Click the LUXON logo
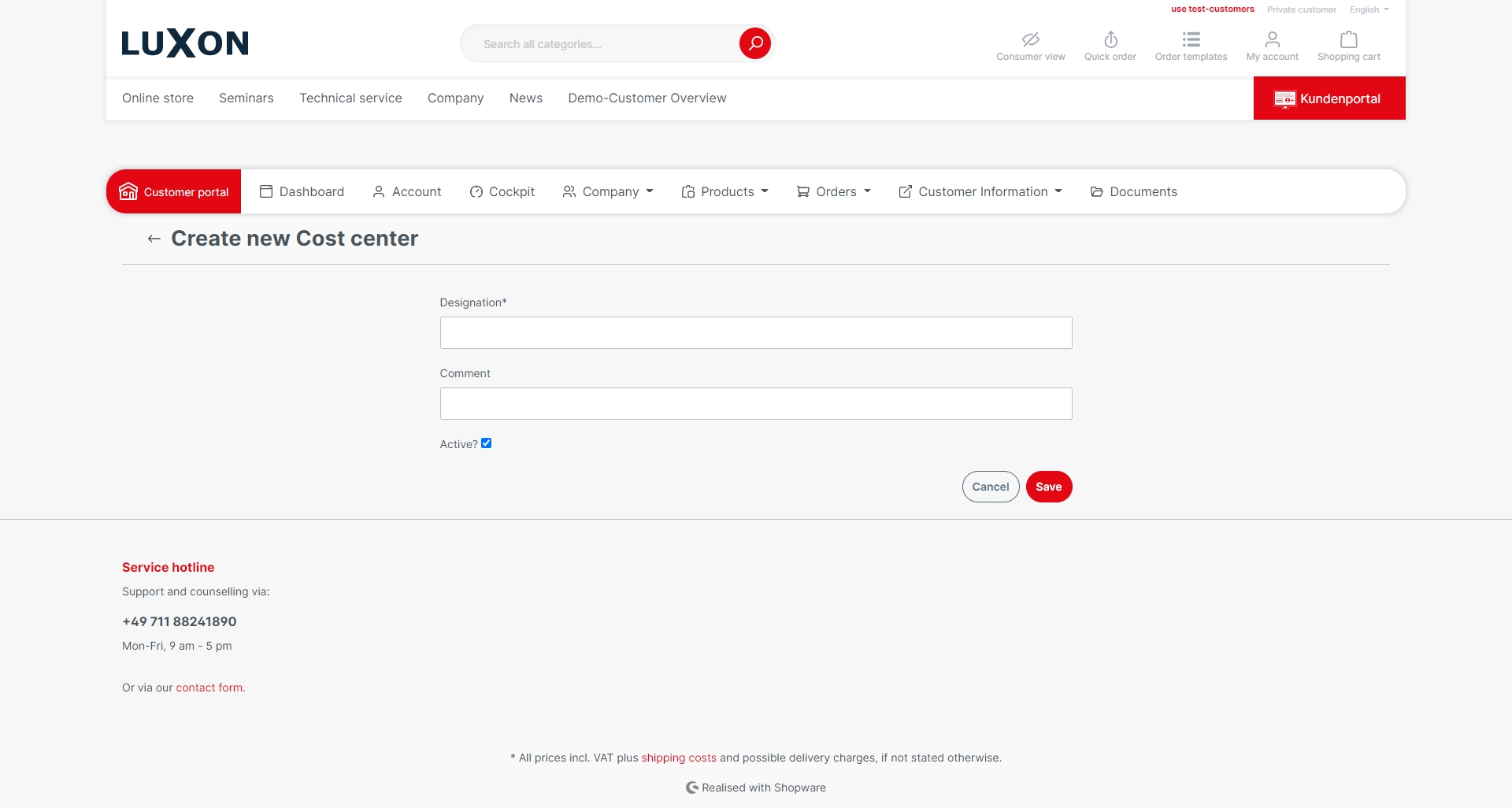 (x=185, y=43)
